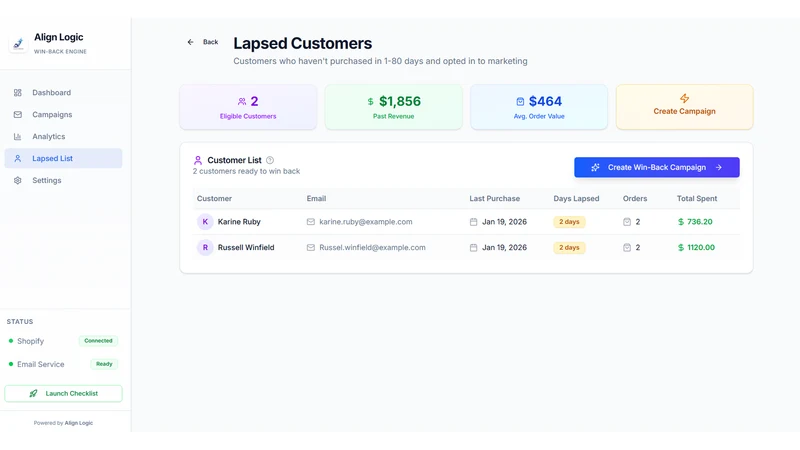Click the Lapsed List person icon
This screenshot has height=450, width=800.
tap(18, 159)
